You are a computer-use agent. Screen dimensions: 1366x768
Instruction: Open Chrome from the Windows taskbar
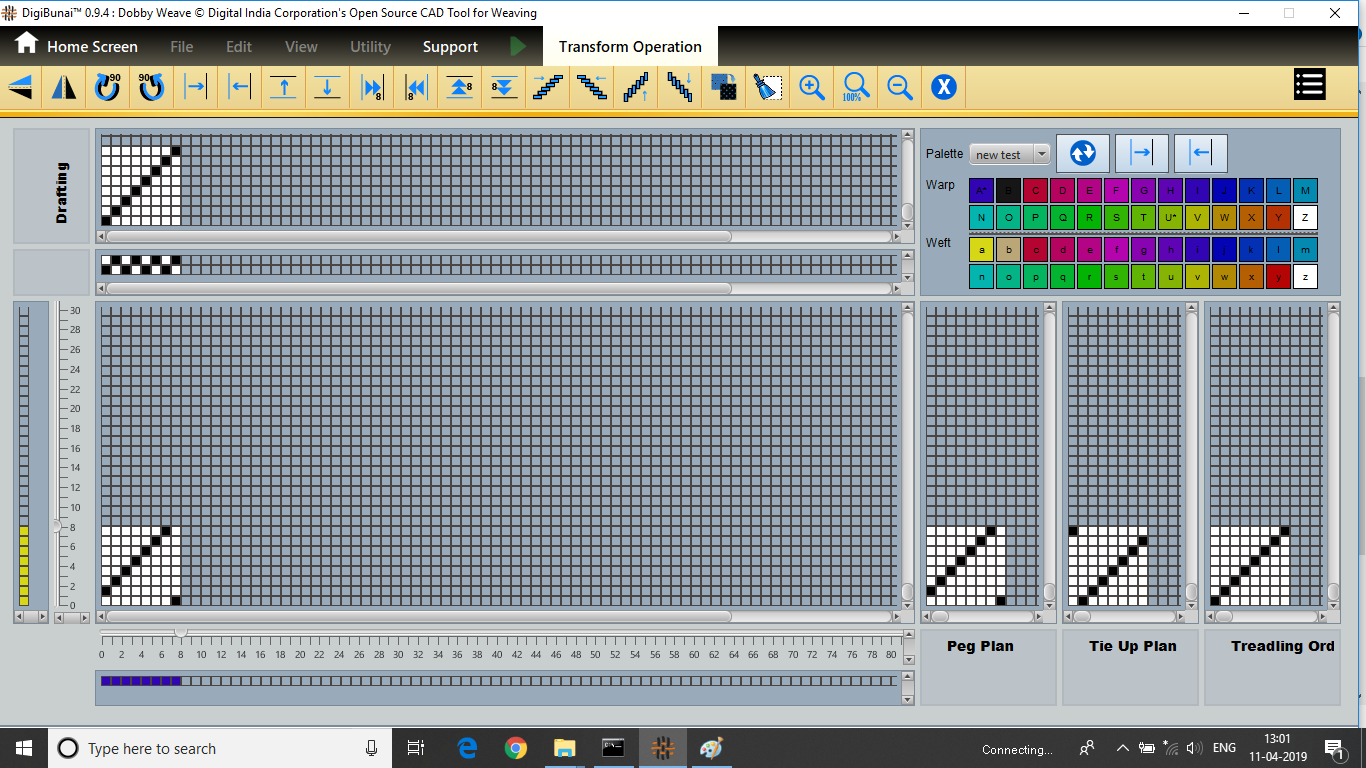coord(516,748)
